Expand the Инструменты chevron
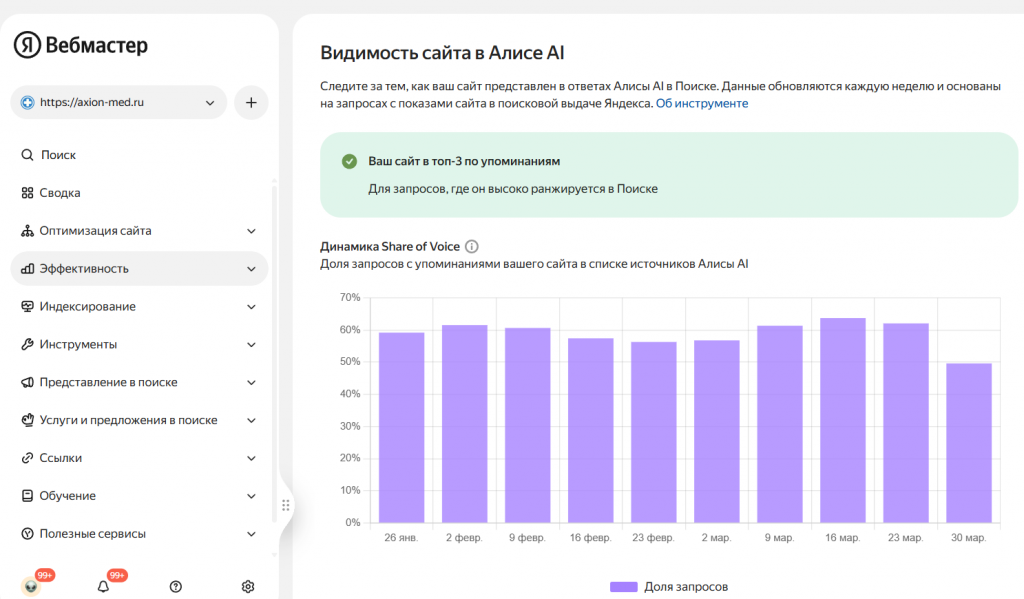Image resolution: width=1024 pixels, height=599 pixels. pyautogui.click(x=251, y=345)
